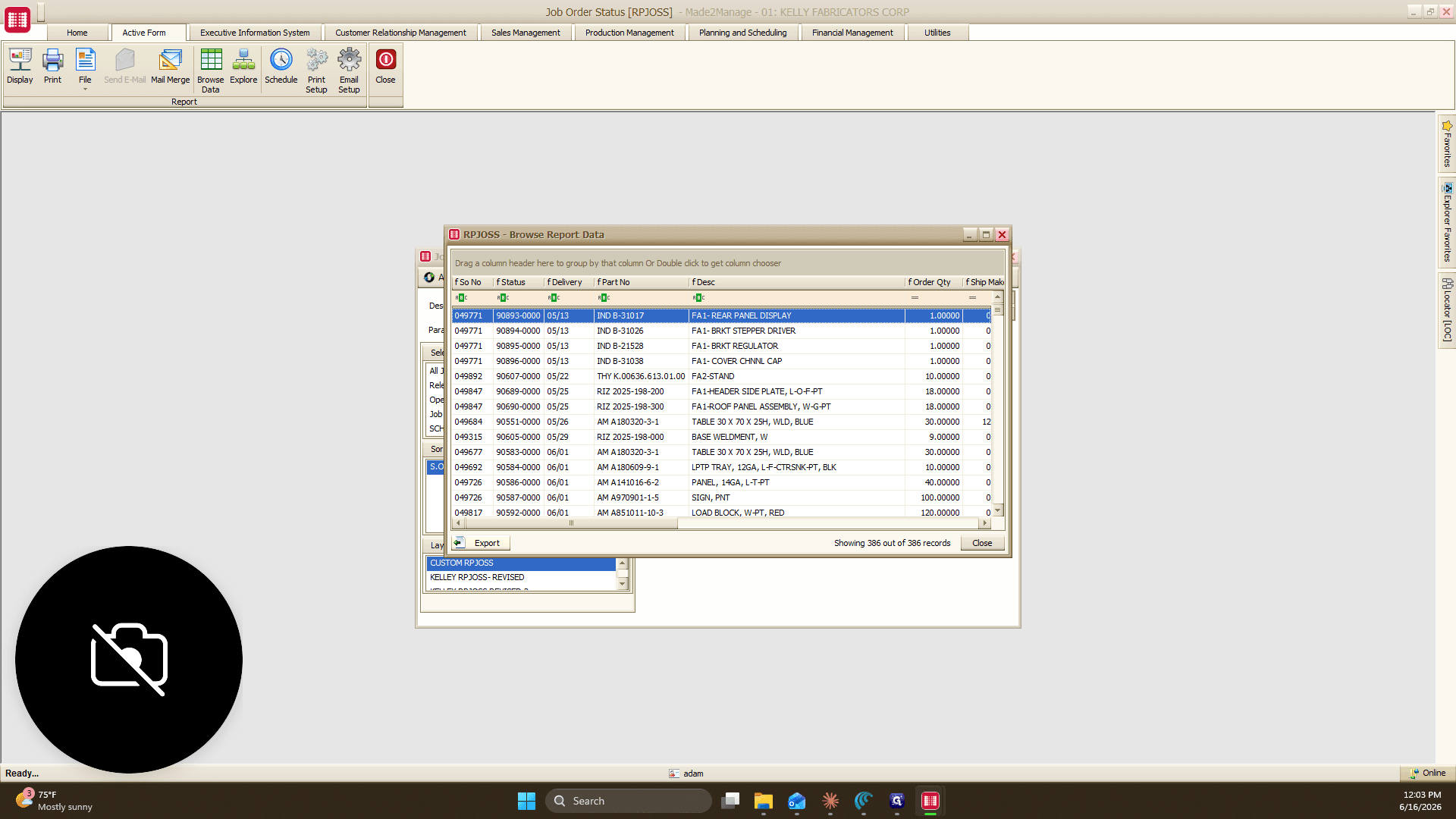Open Outlook from the taskbar
This screenshot has width=1456, height=819.
(x=796, y=801)
